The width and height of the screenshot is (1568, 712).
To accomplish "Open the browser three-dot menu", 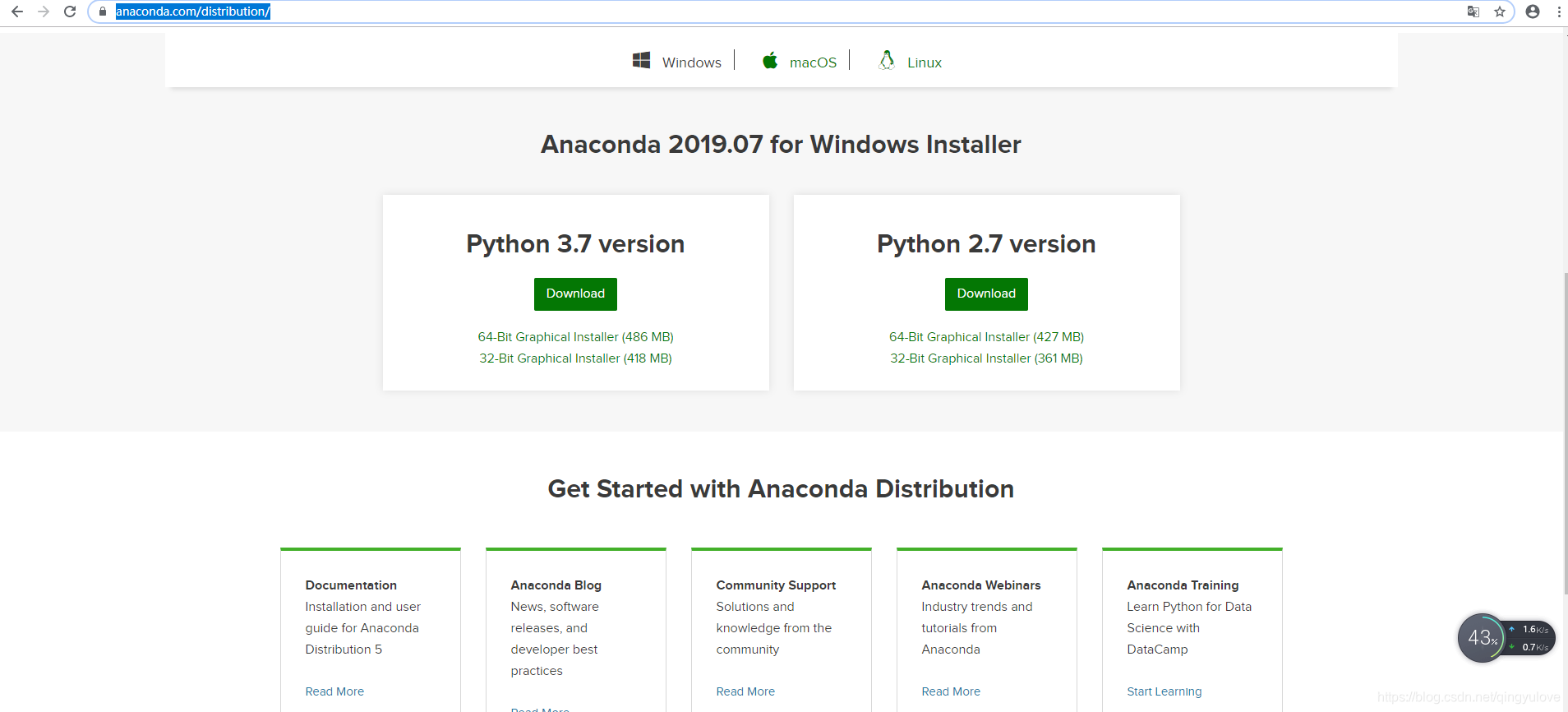I will click(1559, 12).
